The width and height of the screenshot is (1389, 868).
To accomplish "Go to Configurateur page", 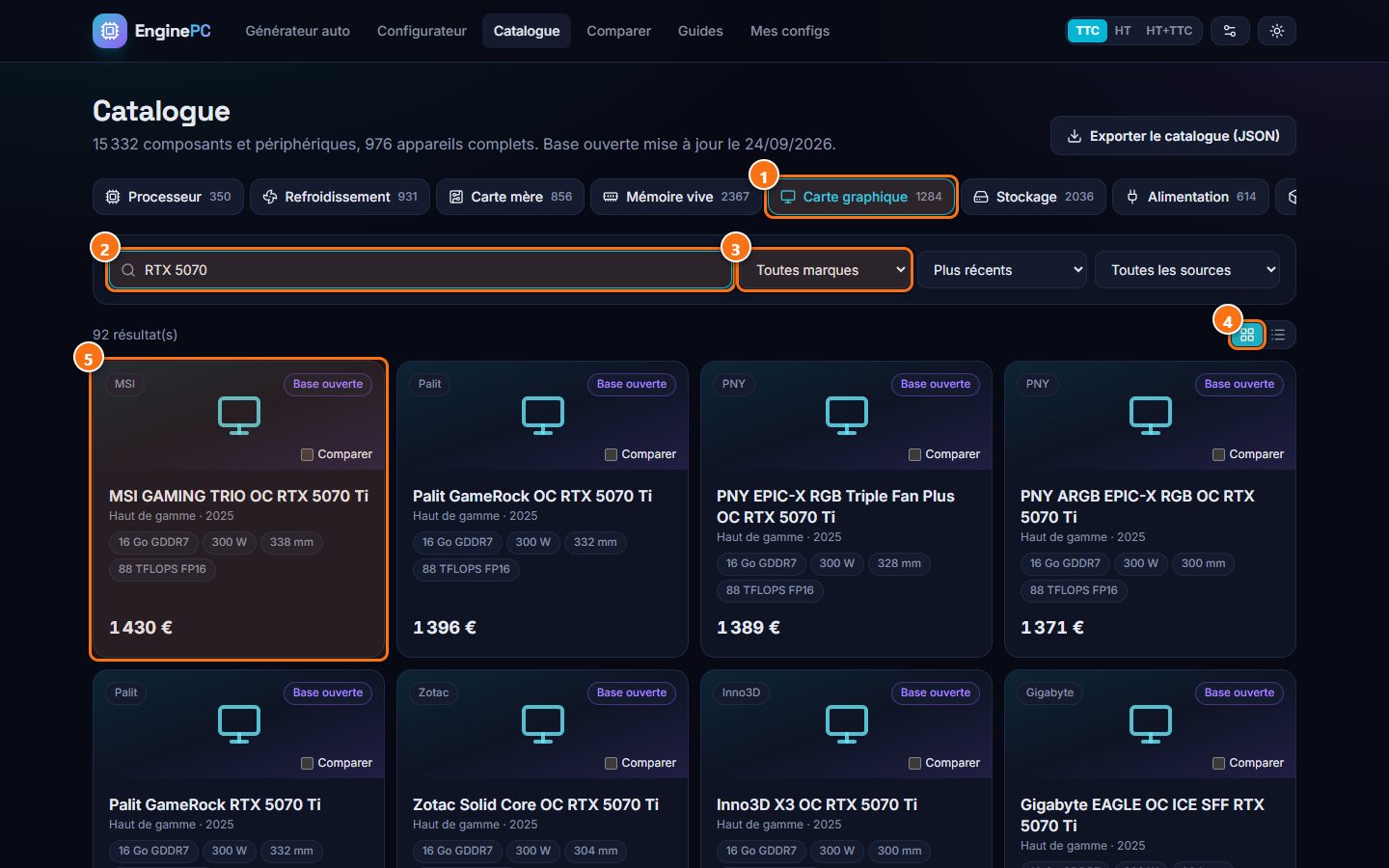I will pos(422,31).
